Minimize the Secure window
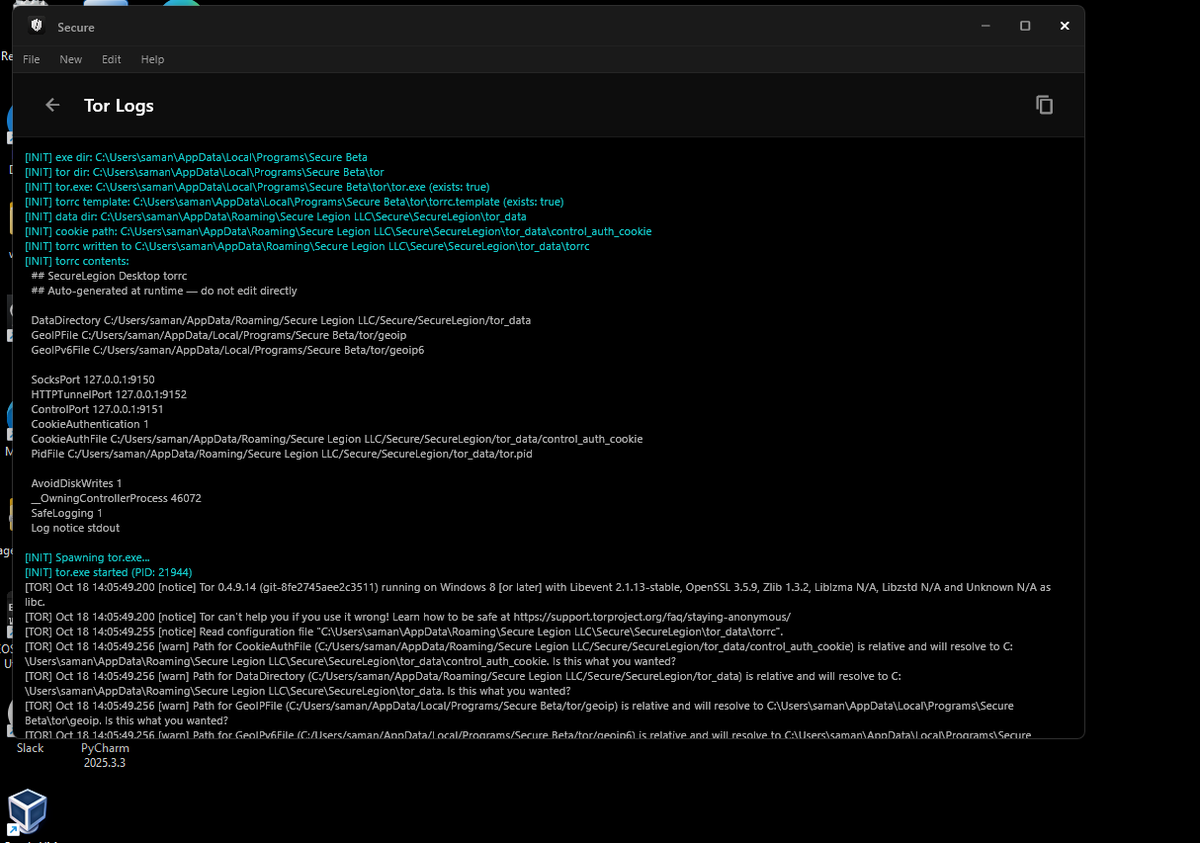The width and height of the screenshot is (1200, 843). pos(986,26)
